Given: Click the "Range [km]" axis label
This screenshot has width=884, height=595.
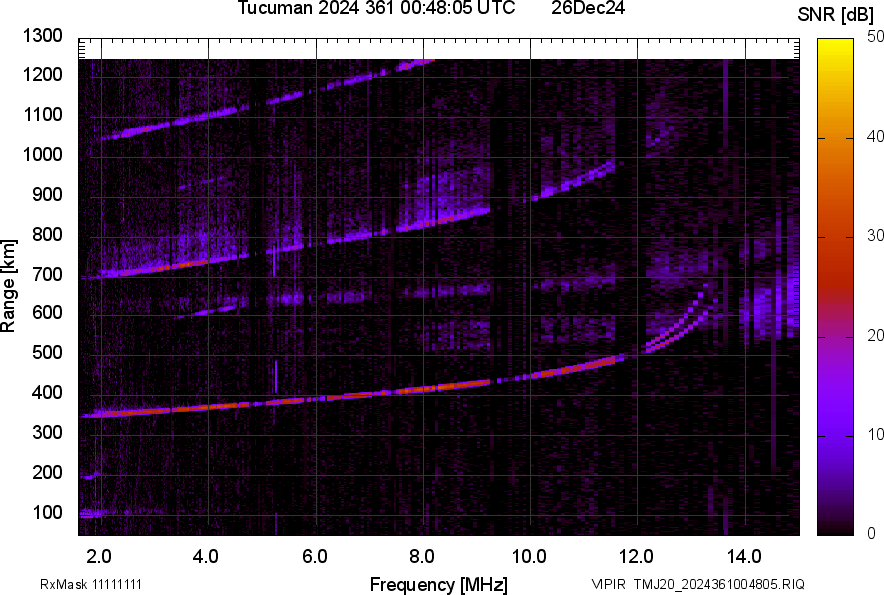Looking at the screenshot, I should coord(8,286).
